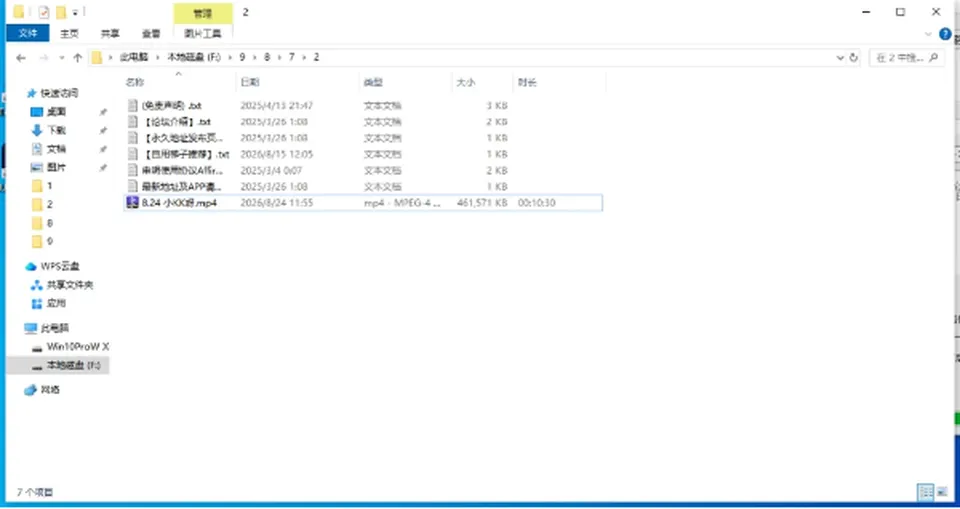Switch to details view in status bar
Screen dimensions: 960x509
tap(925, 492)
